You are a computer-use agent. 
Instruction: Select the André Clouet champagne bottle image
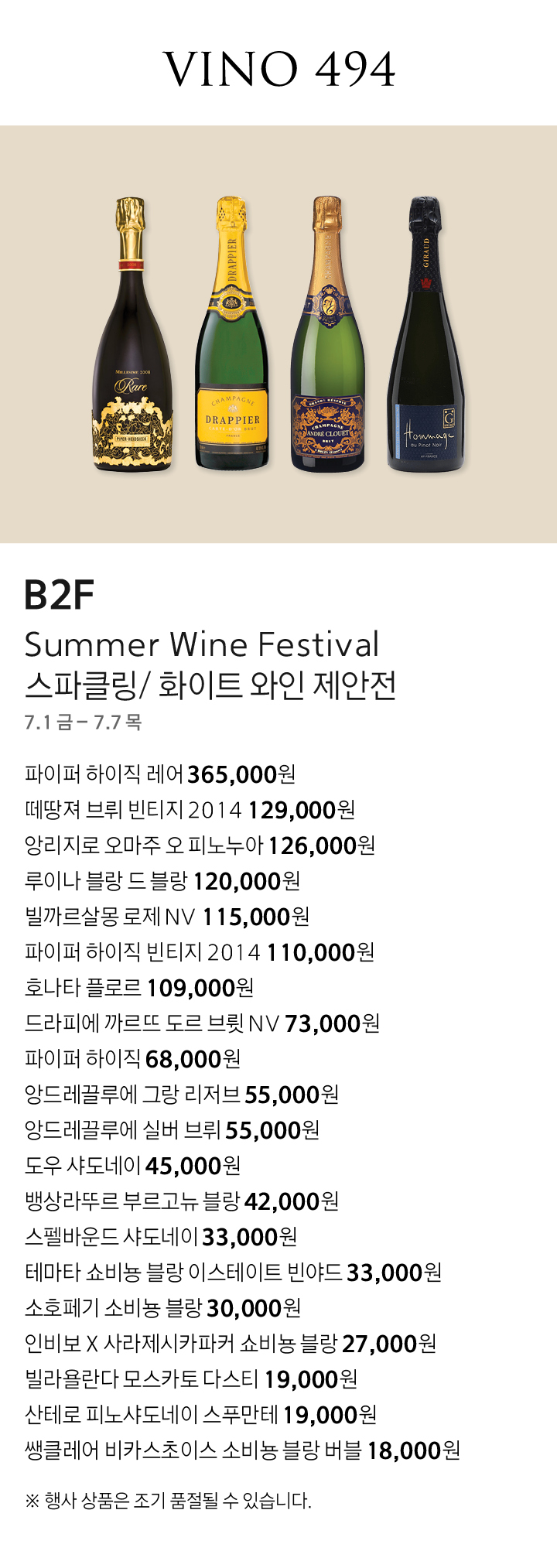pyautogui.click(x=327, y=334)
